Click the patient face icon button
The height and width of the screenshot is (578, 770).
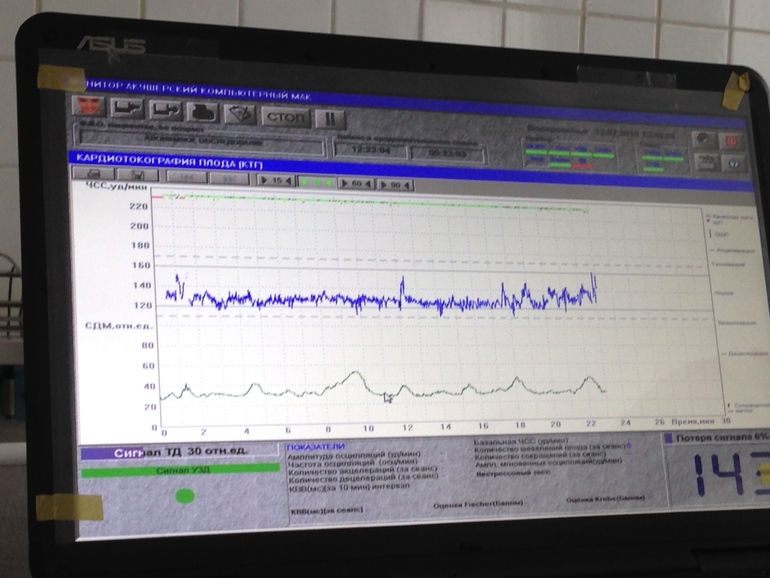pyautogui.click(x=89, y=108)
